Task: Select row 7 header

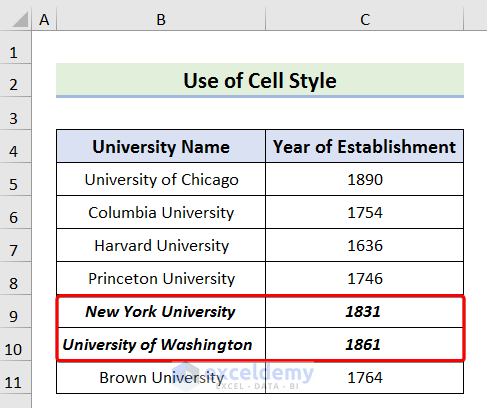Action: [15, 245]
